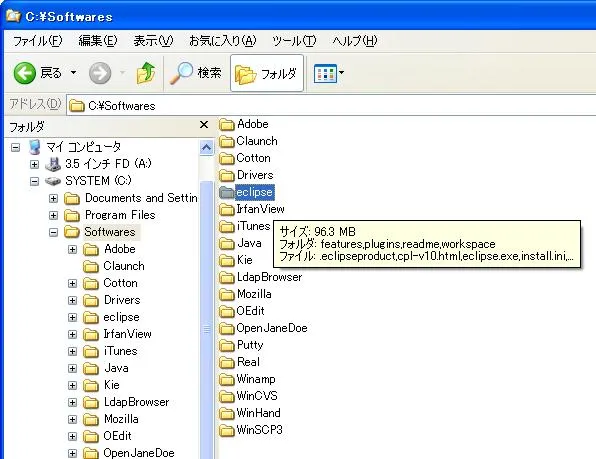
Task: Expand Program Files in the tree
Action: pyautogui.click(x=54, y=215)
